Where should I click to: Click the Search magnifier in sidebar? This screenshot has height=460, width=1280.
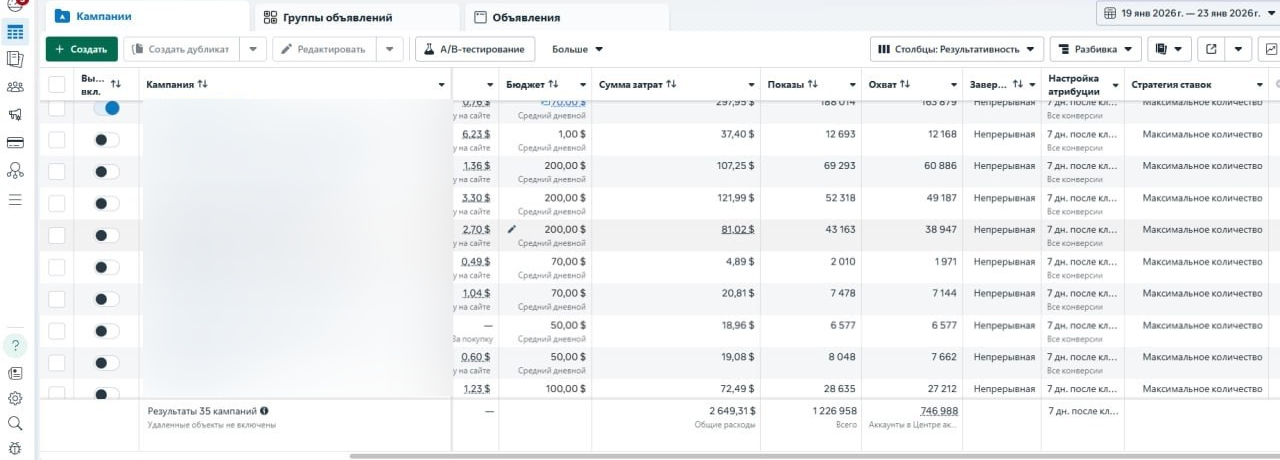click(15, 423)
